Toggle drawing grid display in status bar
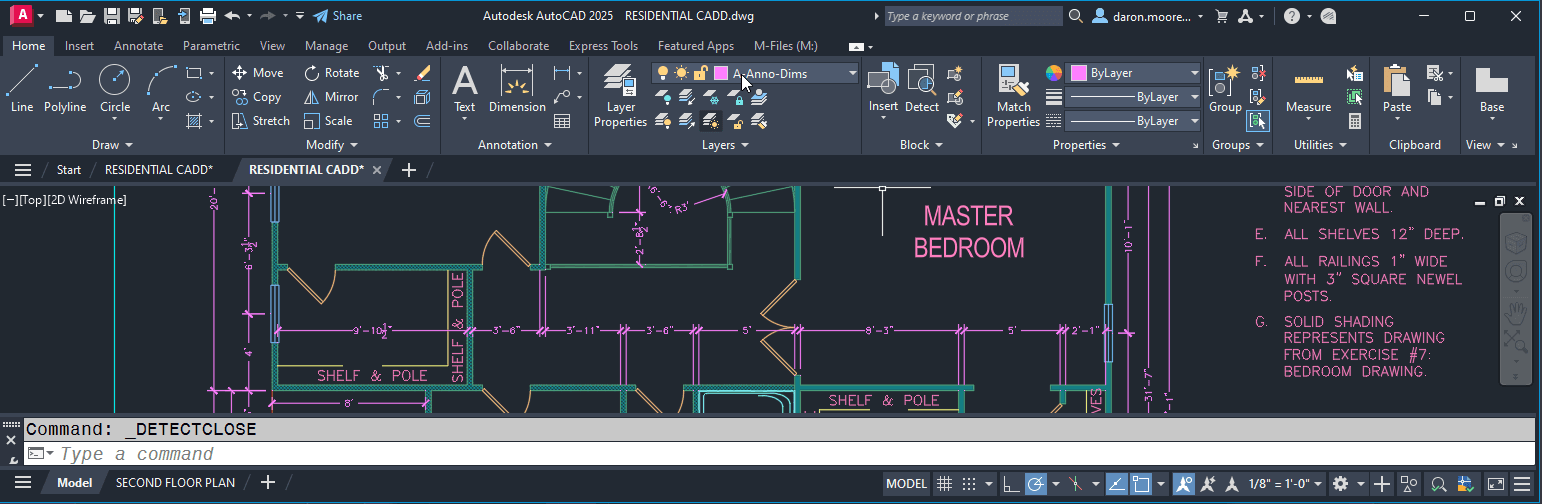The height and width of the screenshot is (504, 1542). 943,484
